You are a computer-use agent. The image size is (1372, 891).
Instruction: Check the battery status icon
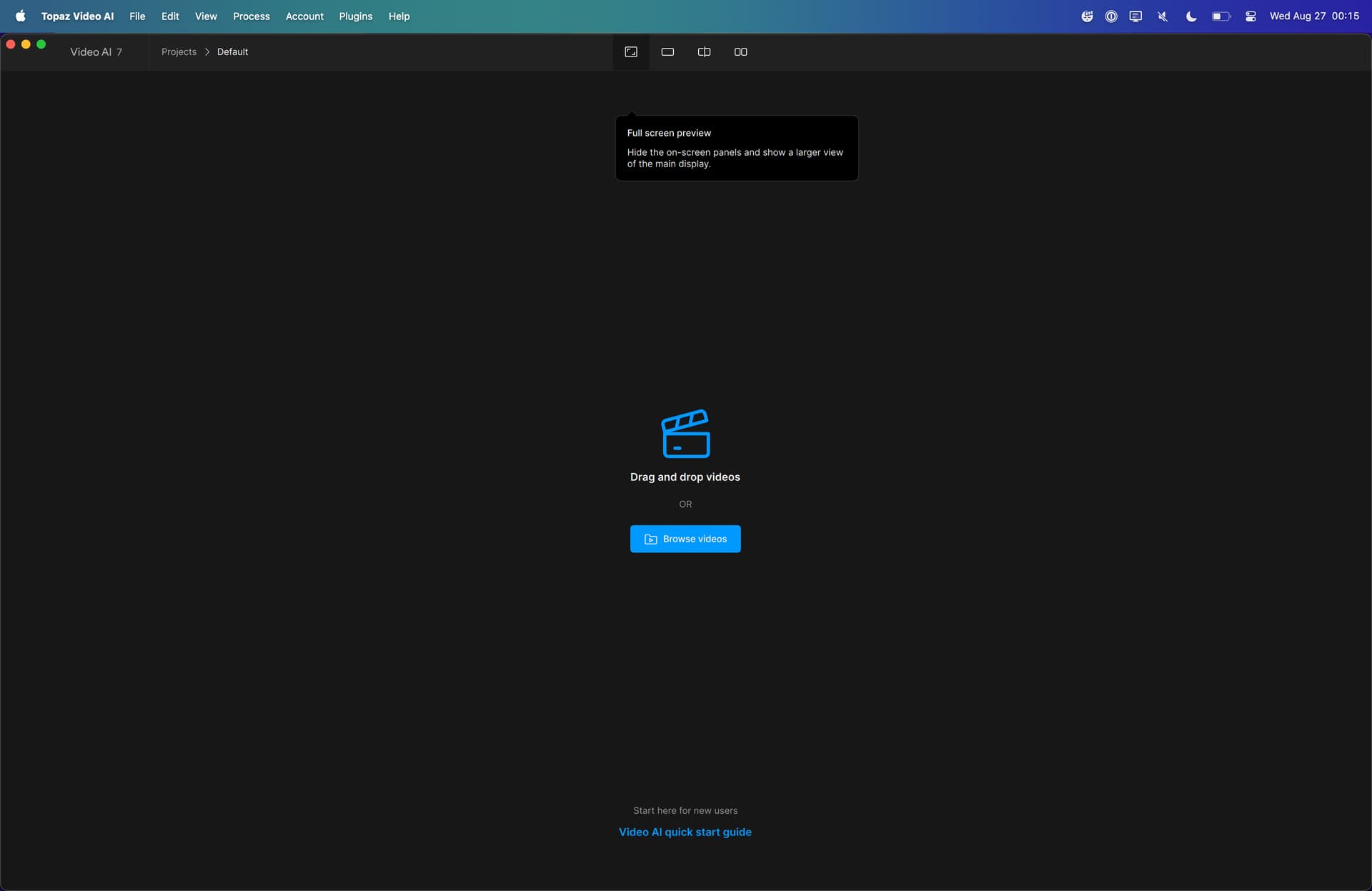click(x=1221, y=16)
